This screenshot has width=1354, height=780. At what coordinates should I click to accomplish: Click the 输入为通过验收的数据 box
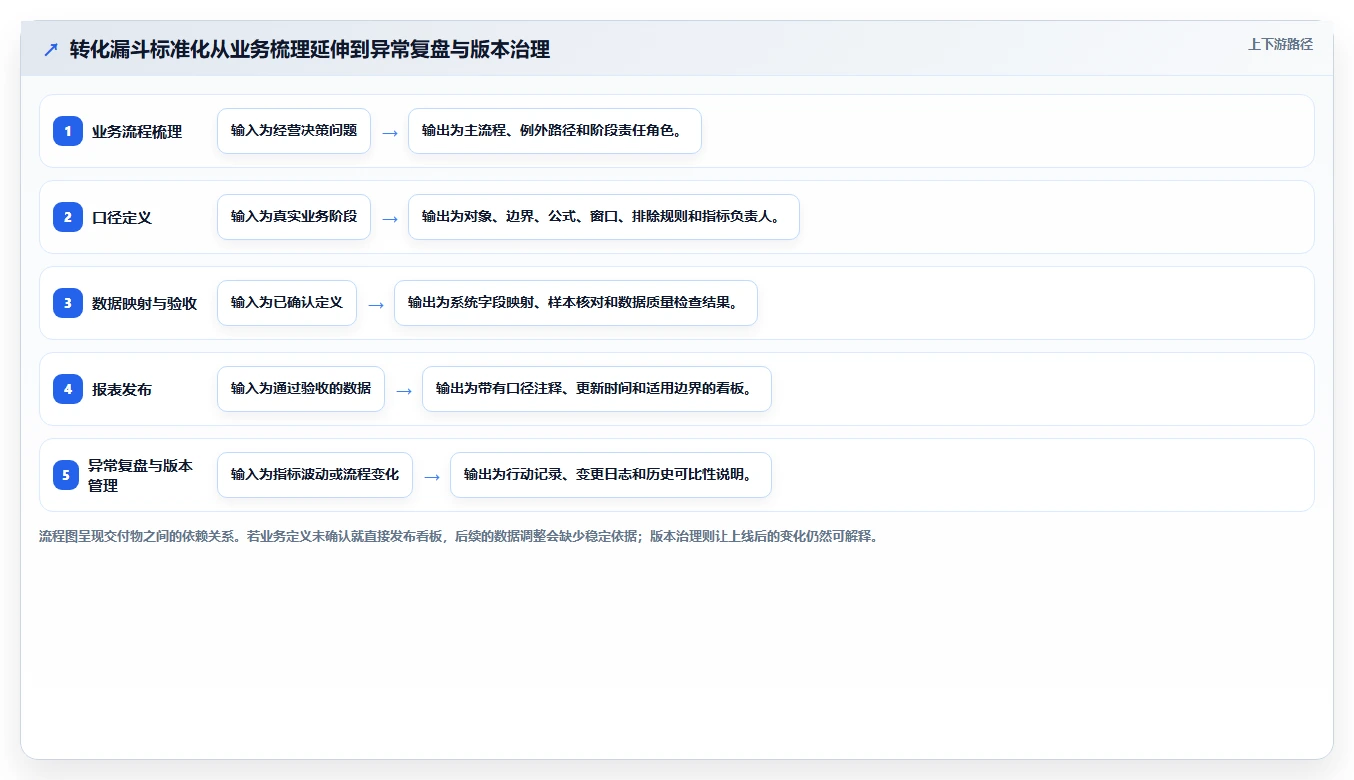(x=301, y=389)
